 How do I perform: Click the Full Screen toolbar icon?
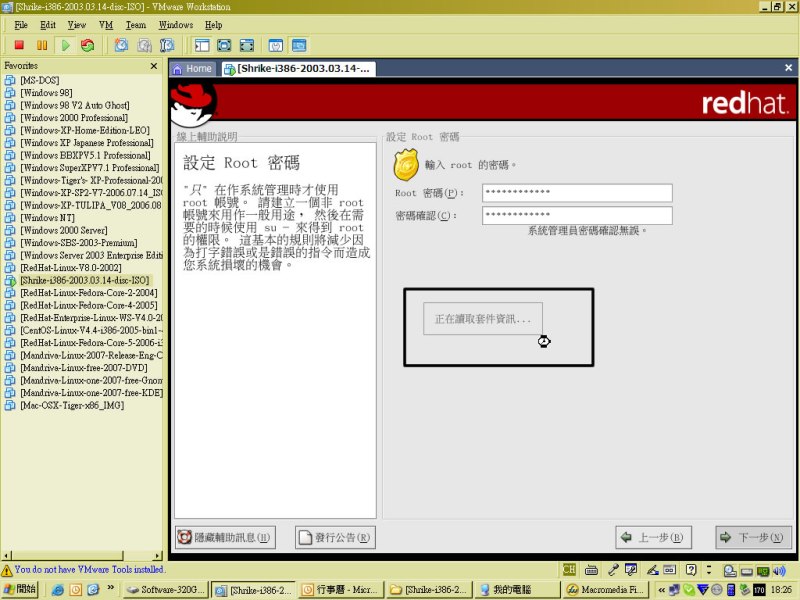[224, 45]
